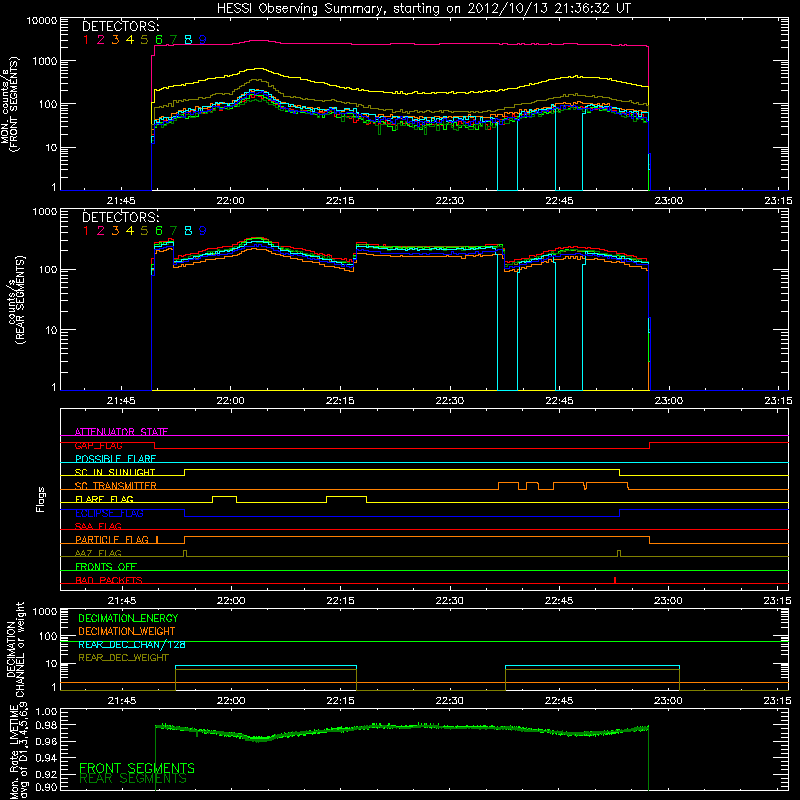Click the 22:00 time tick under decimation plot
800x800 pixels.
click(230, 701)
